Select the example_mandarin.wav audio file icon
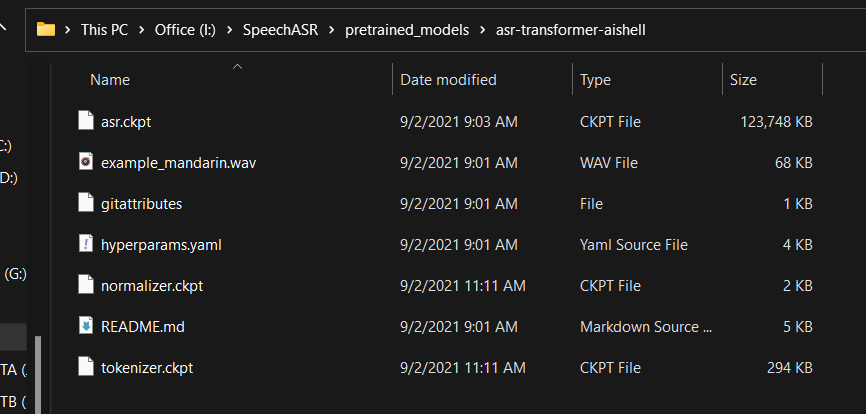 [x=86, y=162]
